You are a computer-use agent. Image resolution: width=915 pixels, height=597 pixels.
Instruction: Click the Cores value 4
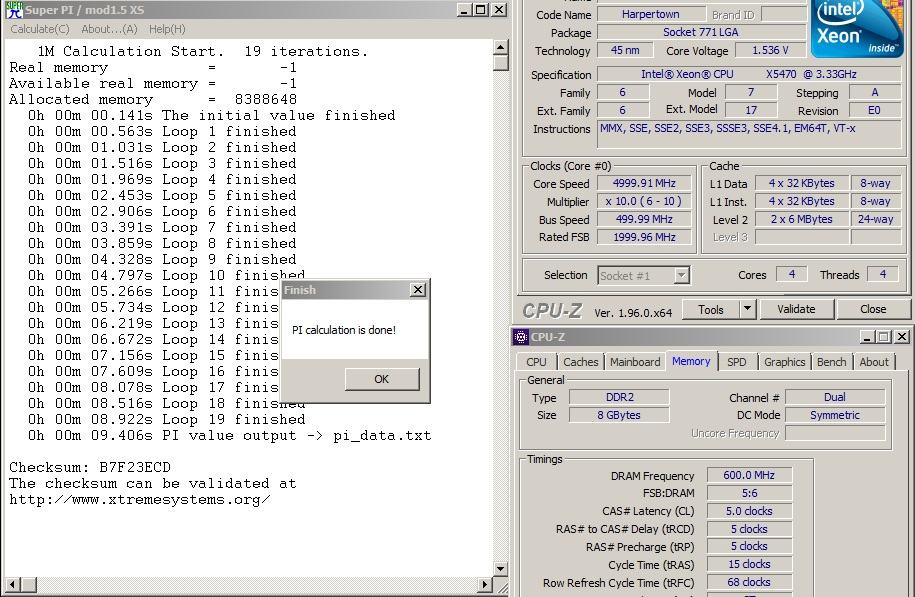(792, 274)
